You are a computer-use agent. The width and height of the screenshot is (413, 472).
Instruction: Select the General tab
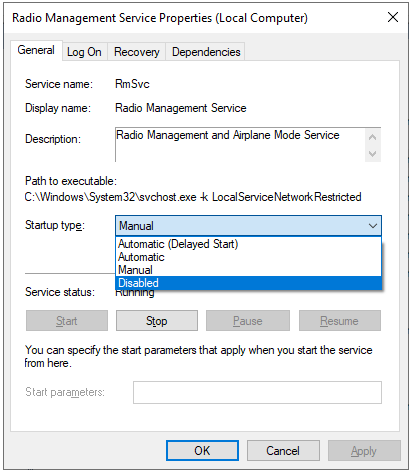pos(36,50)
